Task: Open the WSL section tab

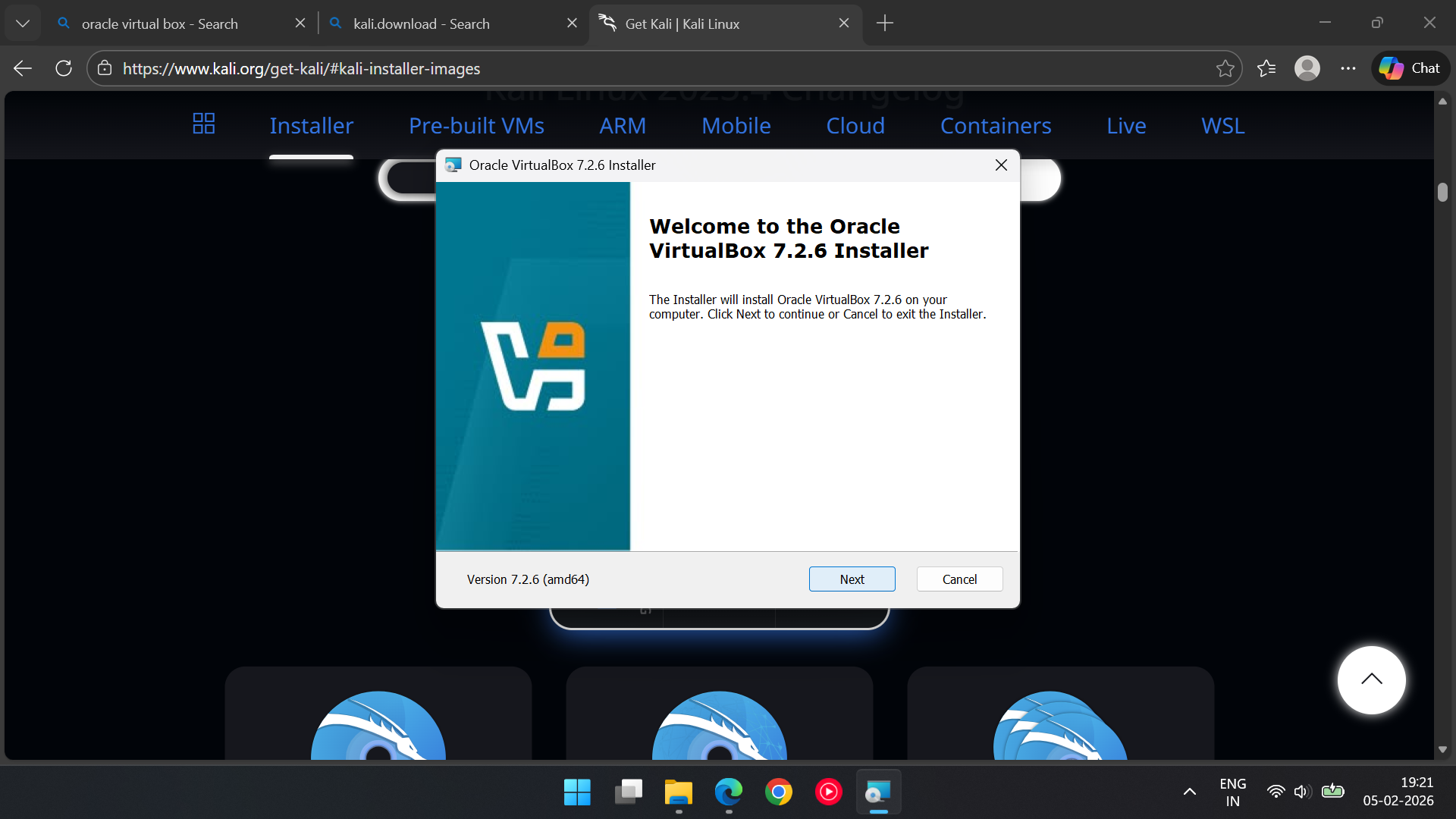Action: [1222, 126]
